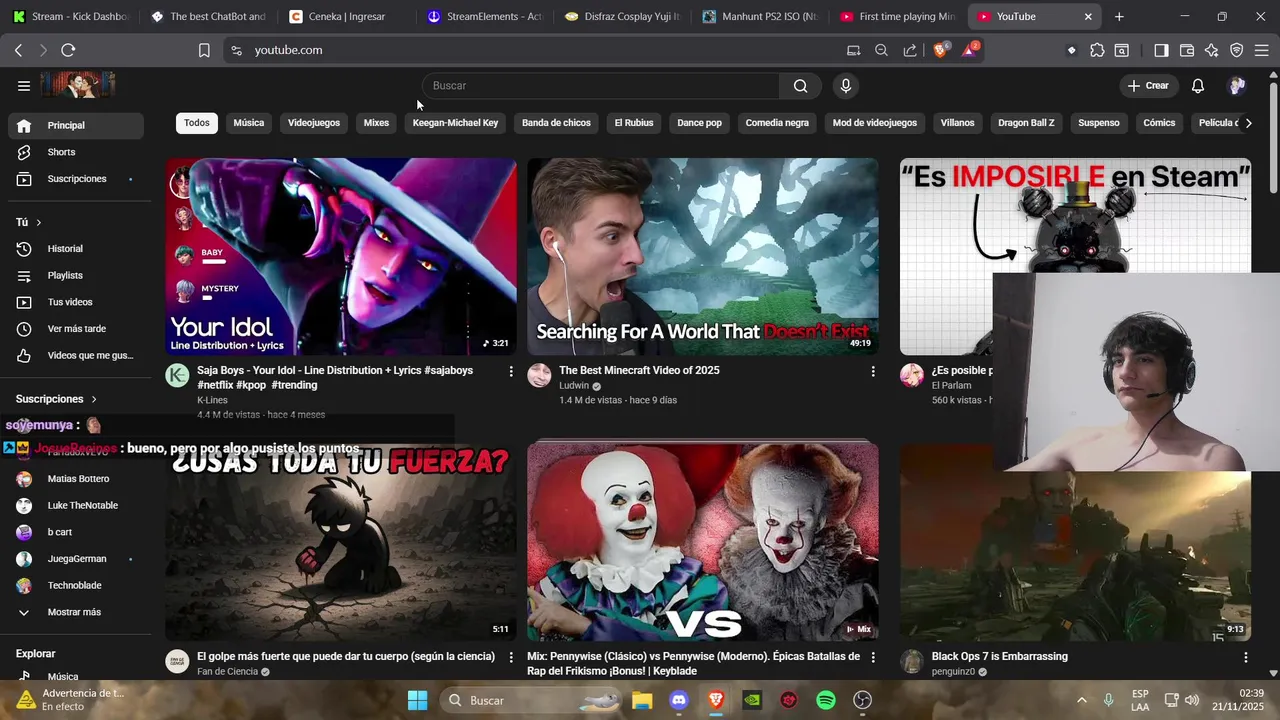The height and width of the screenshot is (720, 1280).
Task: Select the El Rubius filter chip
Action: pyautogui.click(x=634, y=123)
